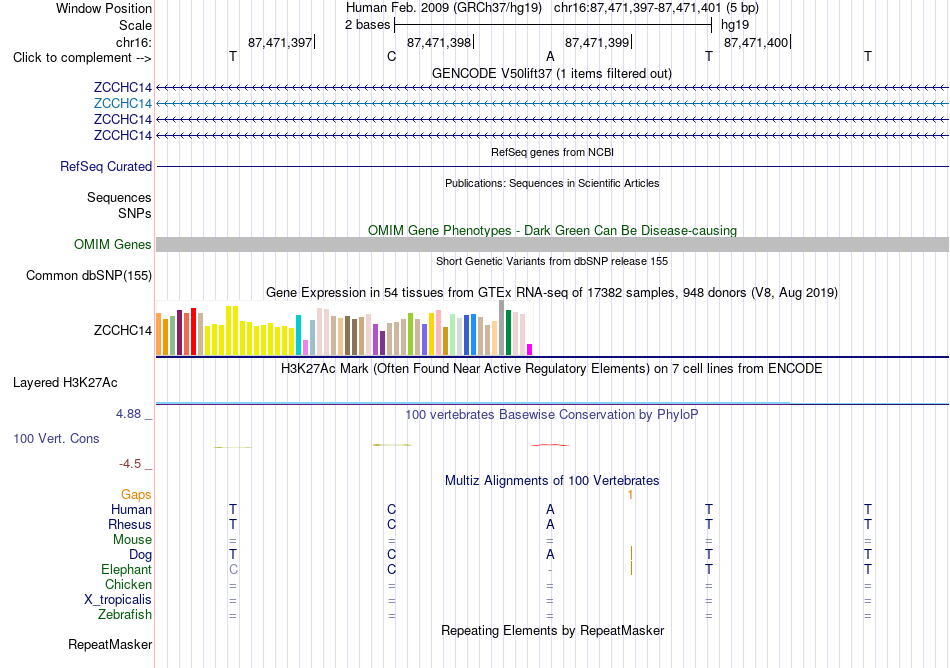
Task: Click the GTEx tissue expression bar chart
Action: click(344, 328)
